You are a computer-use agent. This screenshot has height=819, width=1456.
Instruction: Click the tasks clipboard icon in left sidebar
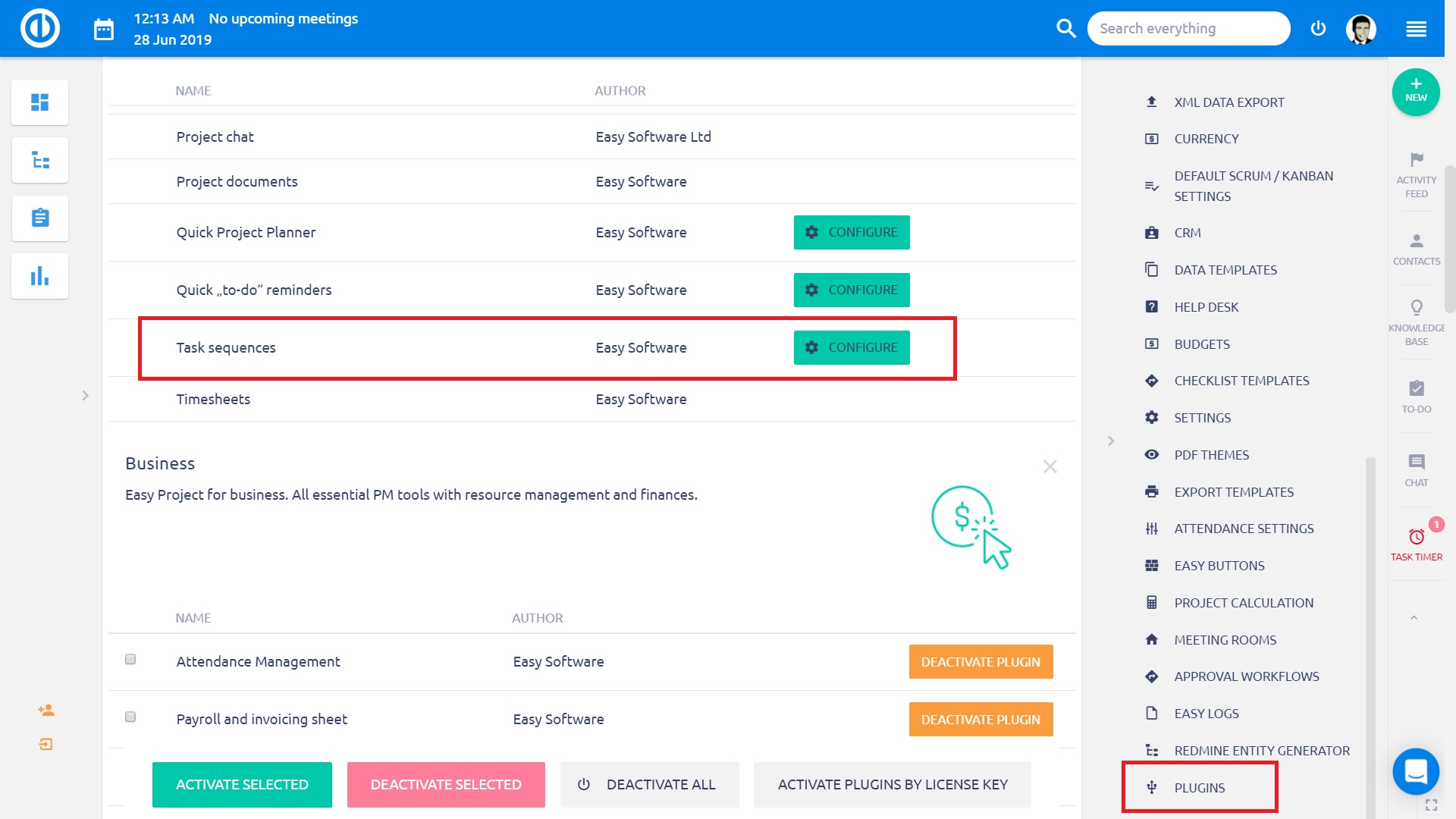coord(39,218)
